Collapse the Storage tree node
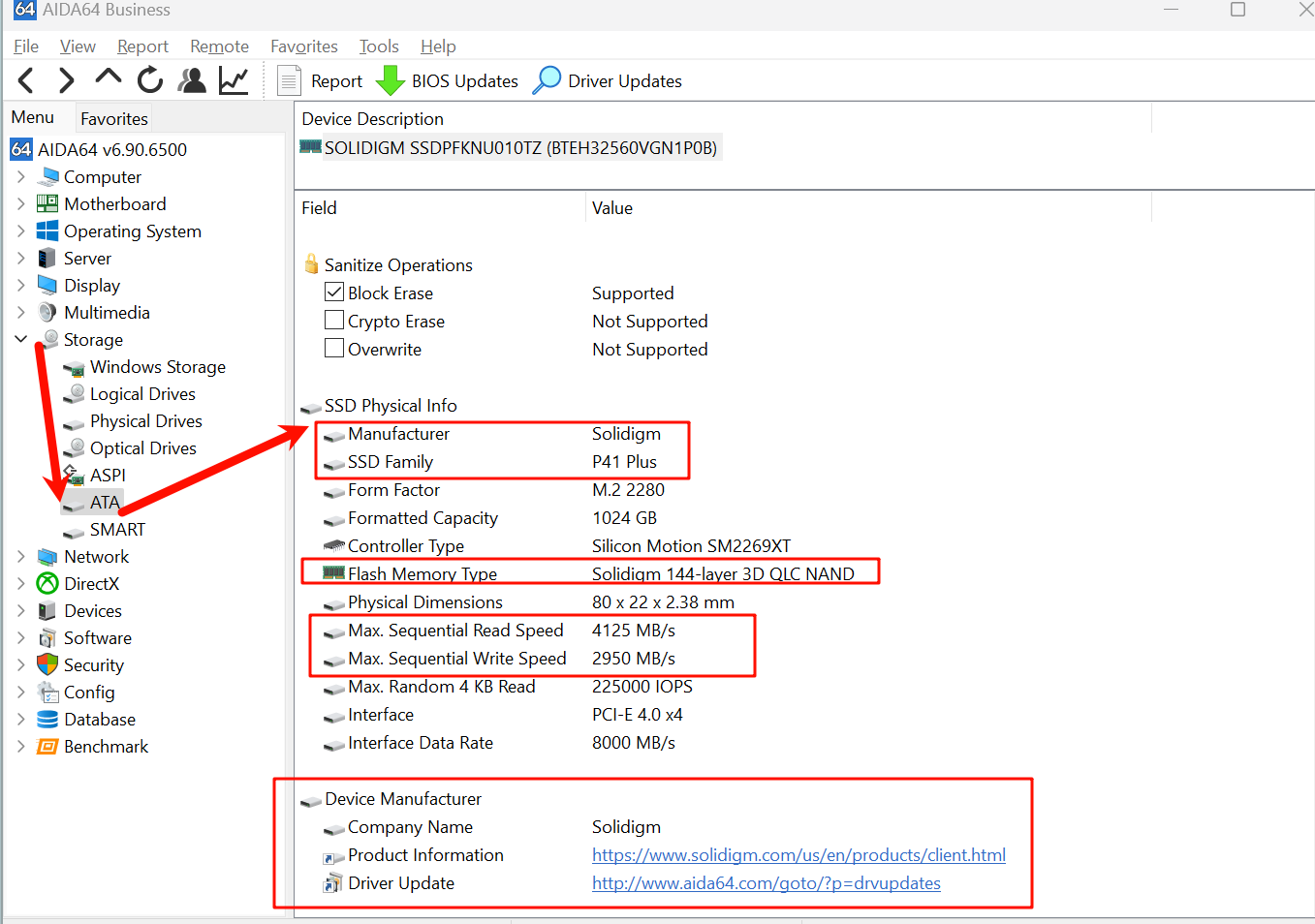This screenshot has height=924, width=1315. pyautogui.click(x=21, y=339)
